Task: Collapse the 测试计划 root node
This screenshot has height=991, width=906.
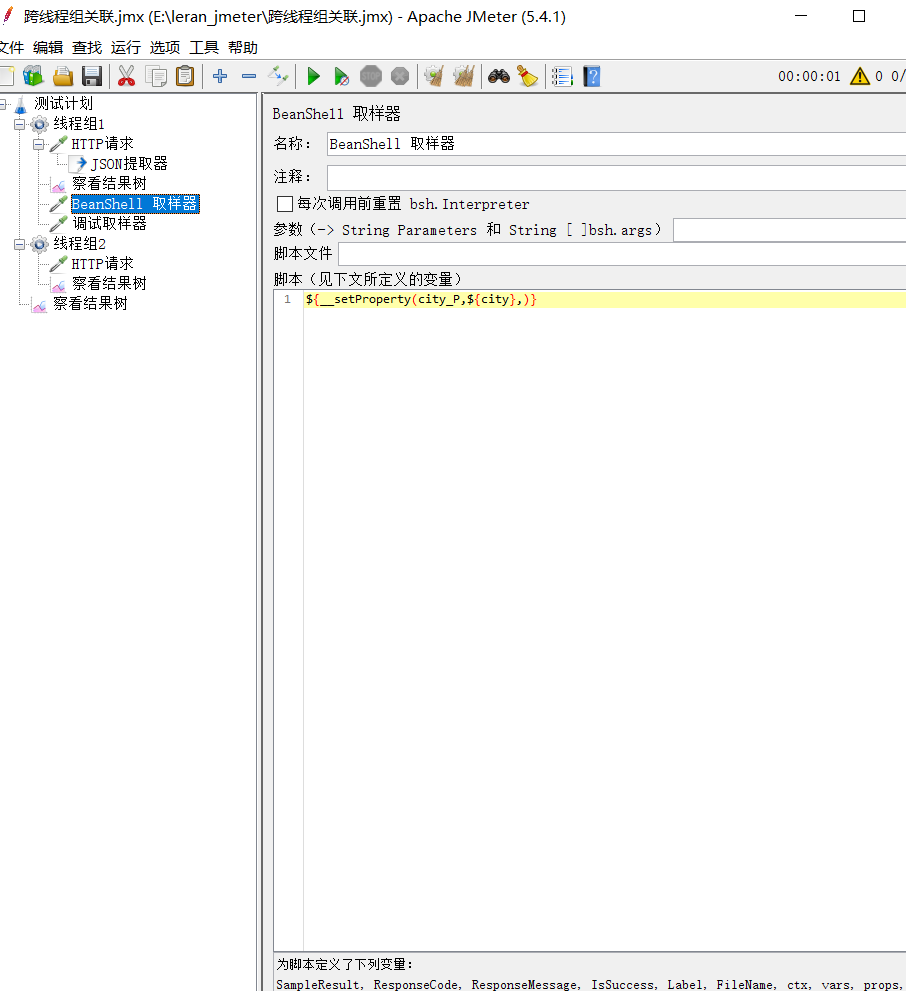Action: pyautogui.click(x=3, y=104)
